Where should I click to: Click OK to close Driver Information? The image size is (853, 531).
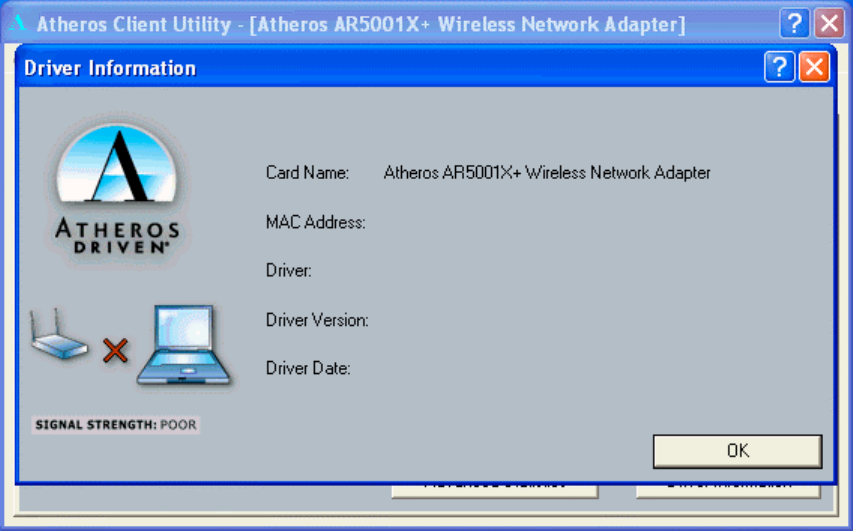737,451
